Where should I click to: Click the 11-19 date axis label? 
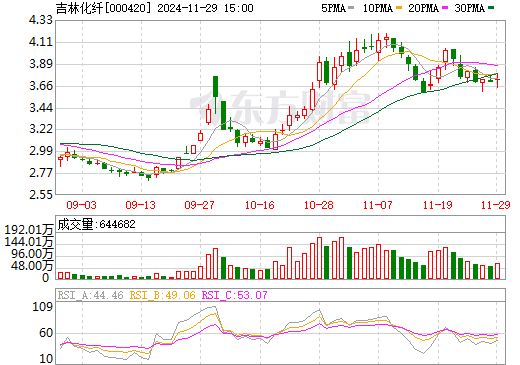click(438, 205)
